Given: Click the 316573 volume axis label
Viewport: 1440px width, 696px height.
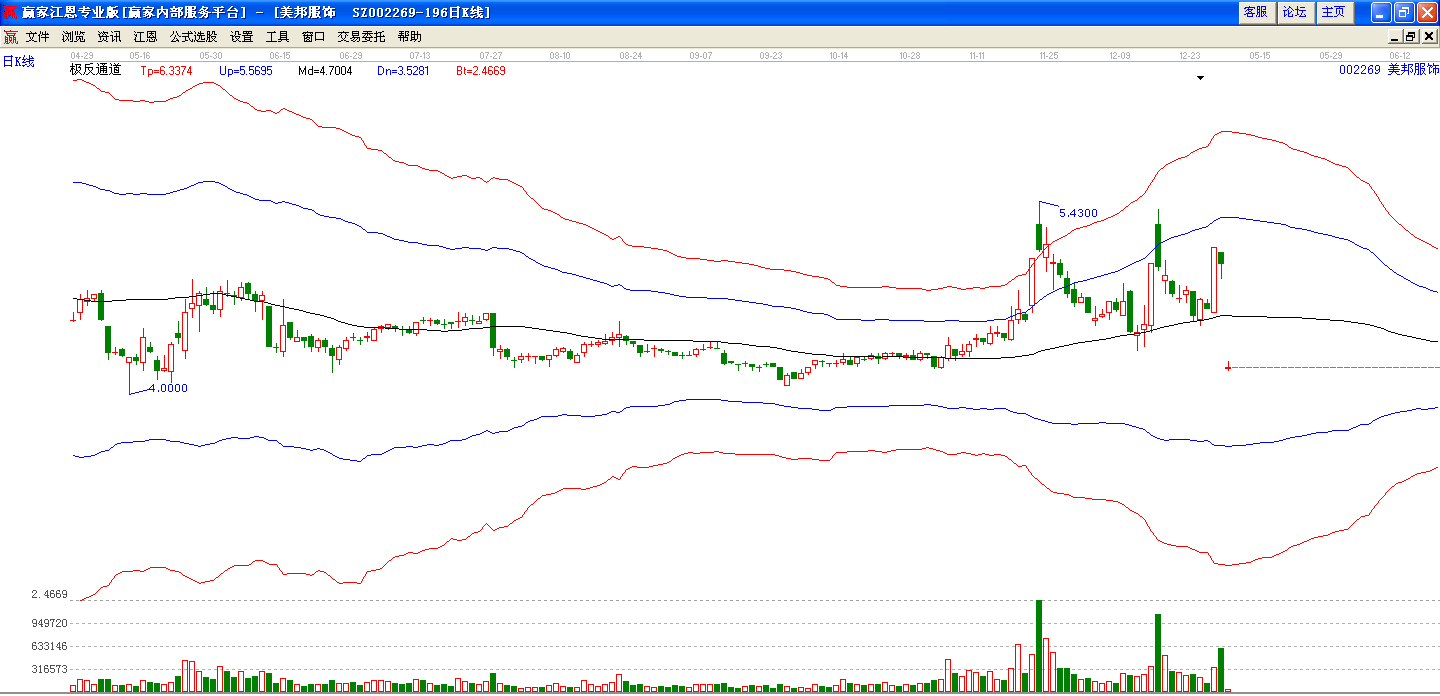Looking at the screenshot, I should (49, 670).
